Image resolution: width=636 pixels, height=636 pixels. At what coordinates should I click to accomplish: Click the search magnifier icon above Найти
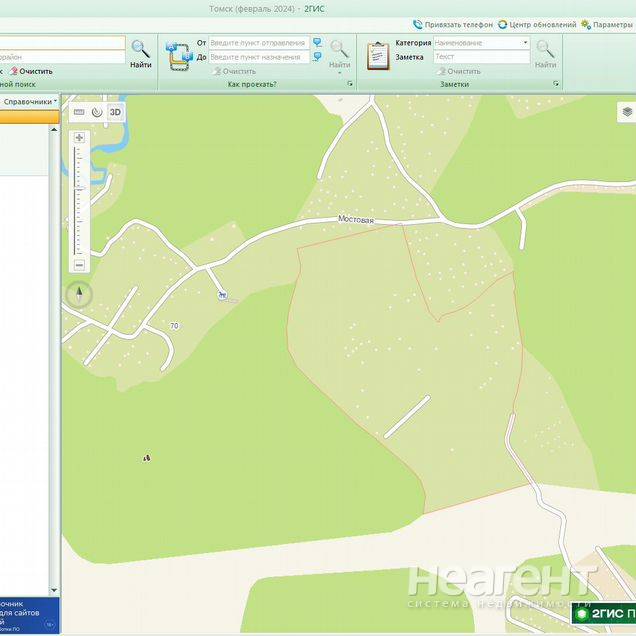[141, 49]
